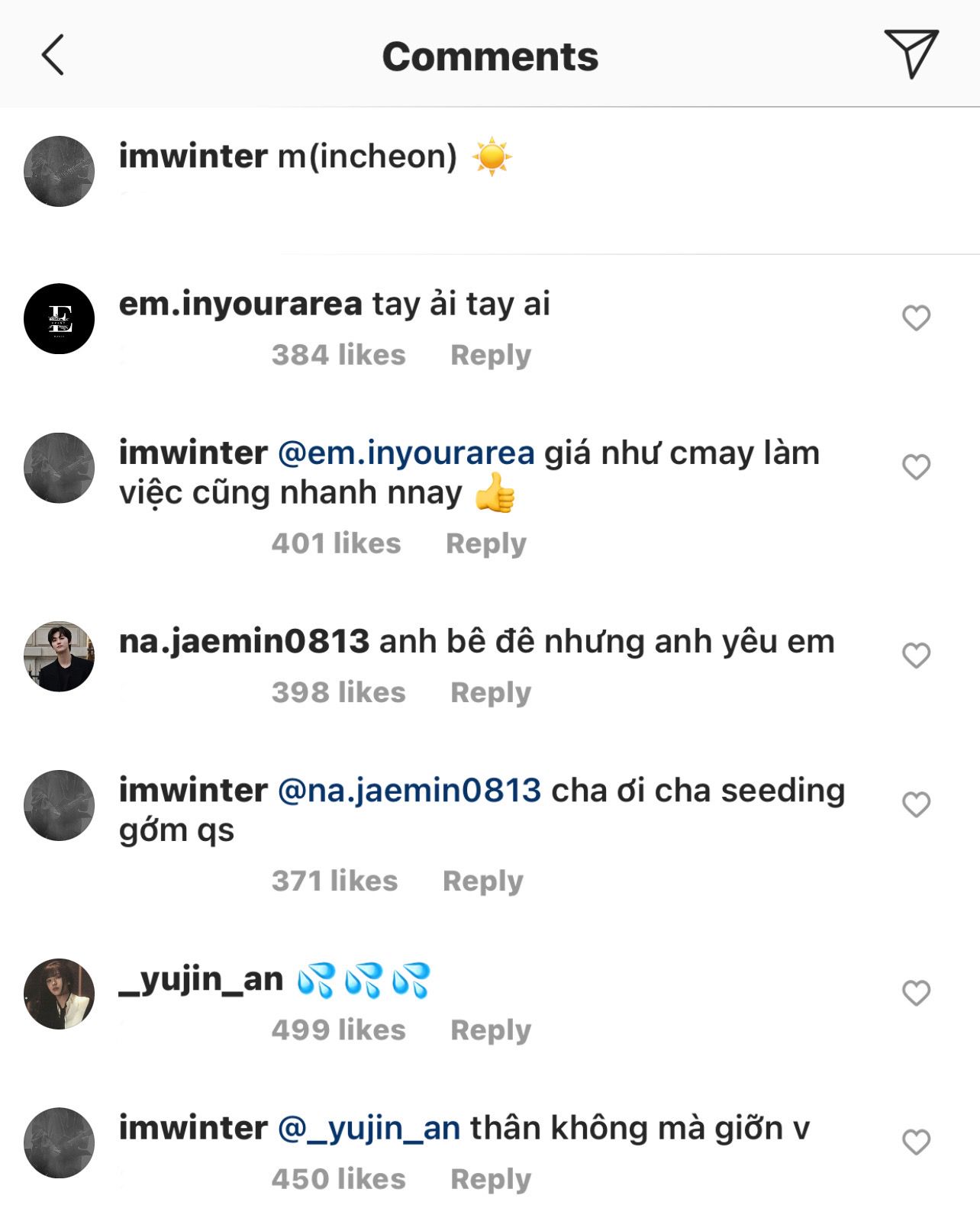Reply to em.inyourarea's comment

[x=490, y=355]
